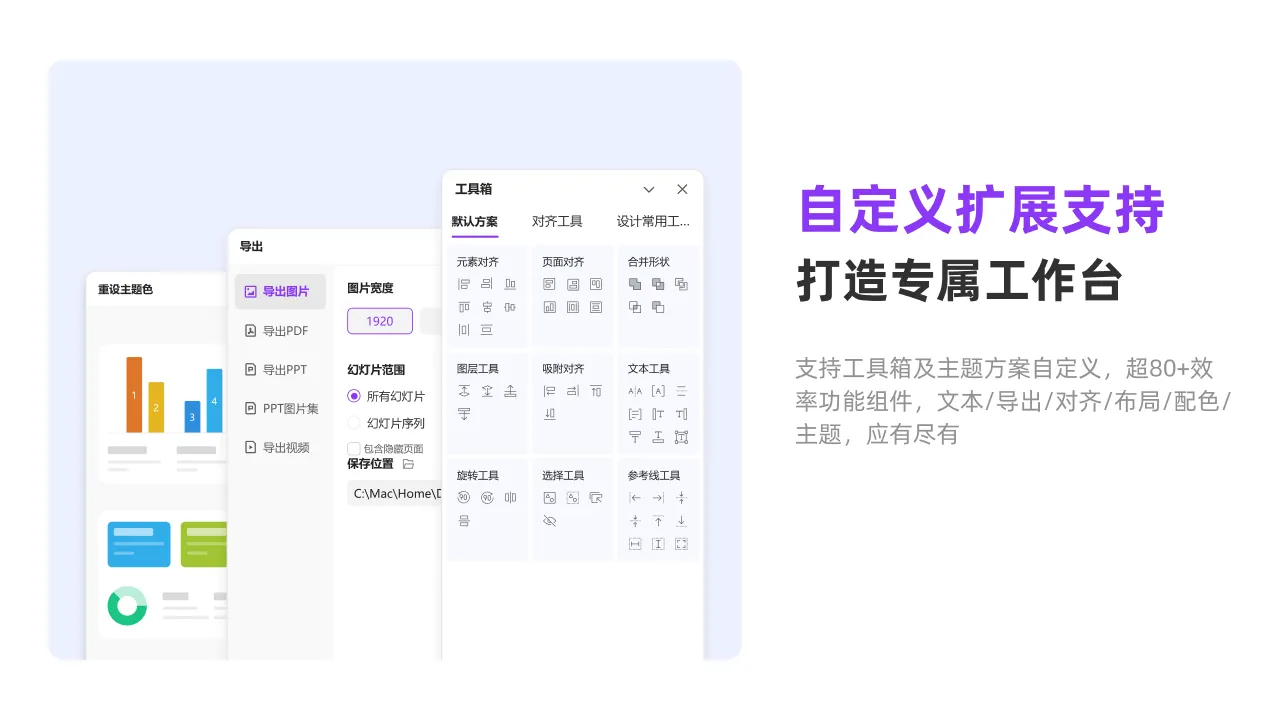This screenshot has height=720, width=1280.
Task: Select the 导出视频 export option
Action: (x=284, y=448)
